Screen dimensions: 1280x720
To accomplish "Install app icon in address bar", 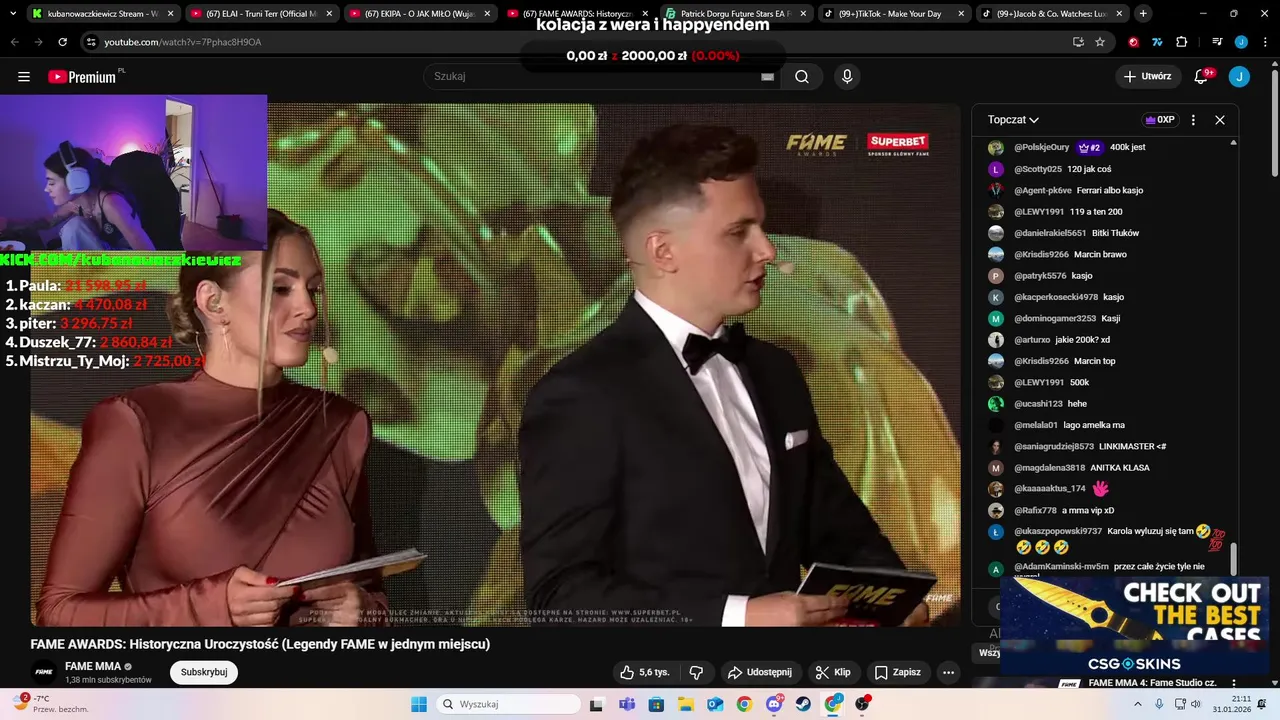I will tap(1078, 42).
